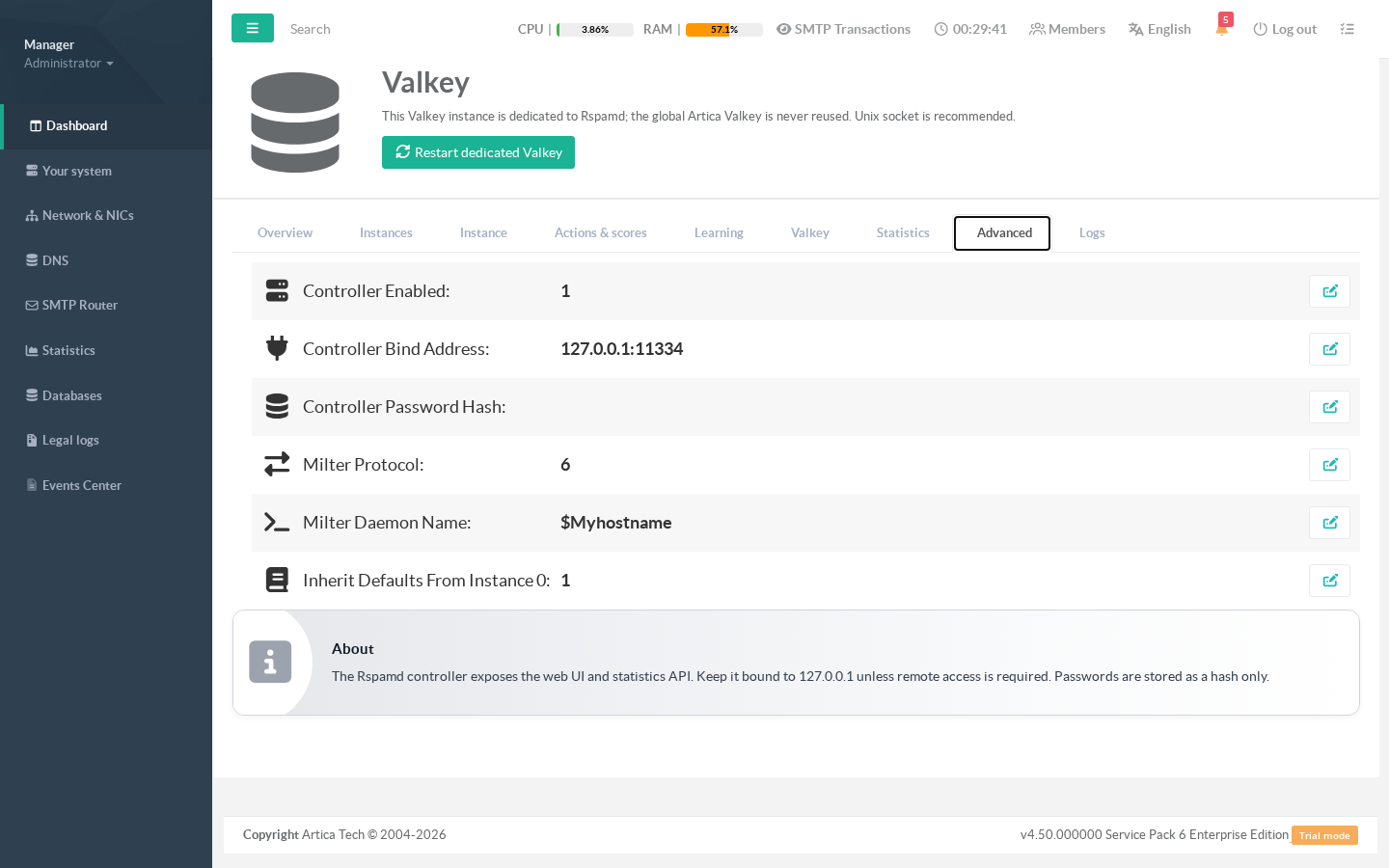Image resolution: width=1389 pixels, height=868 pixels.
Task: Click the Log out link
Action: 1285,29
